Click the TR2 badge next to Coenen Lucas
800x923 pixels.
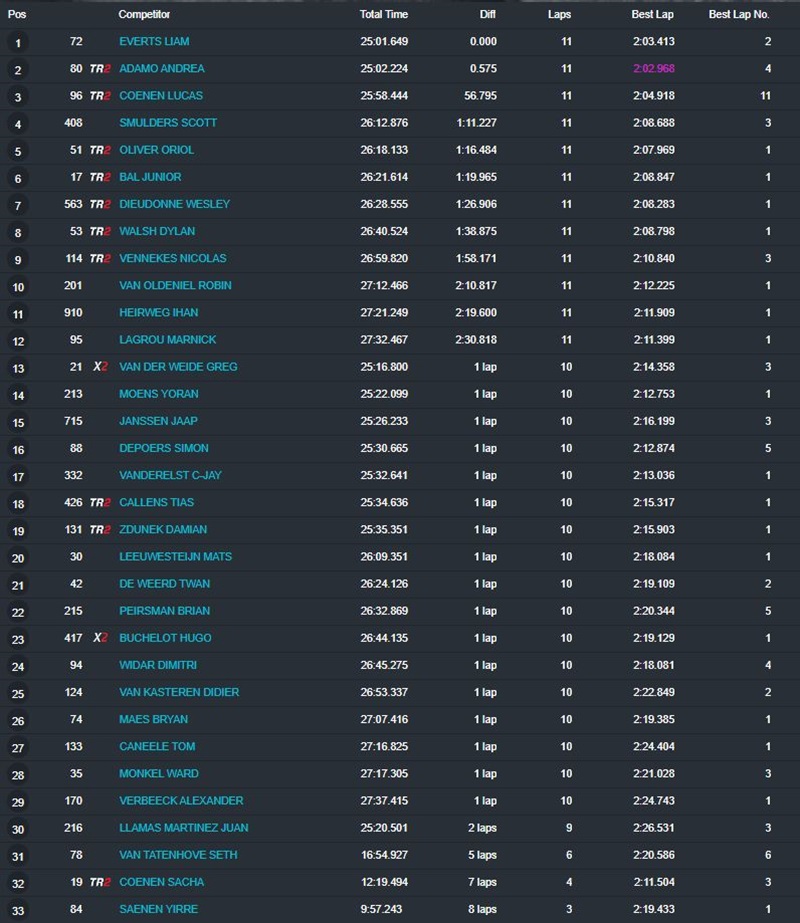tap(100, 96)
